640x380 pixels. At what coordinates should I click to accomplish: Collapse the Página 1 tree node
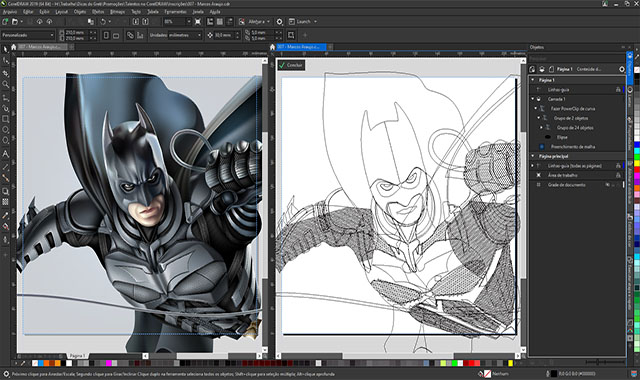tap(533, 80)
